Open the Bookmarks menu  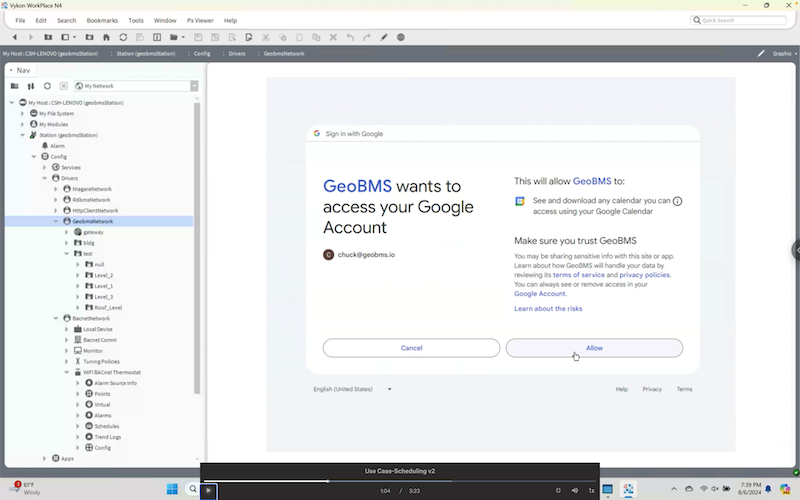click(x=102, y=20)
